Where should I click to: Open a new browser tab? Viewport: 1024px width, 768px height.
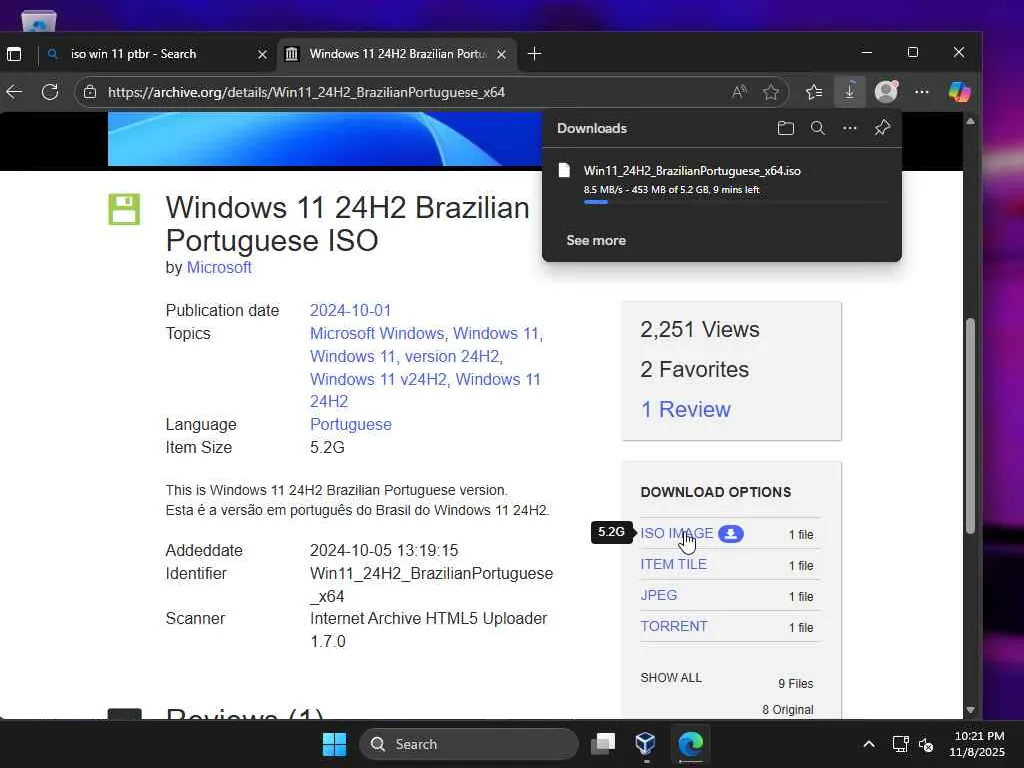click(534, 54)
